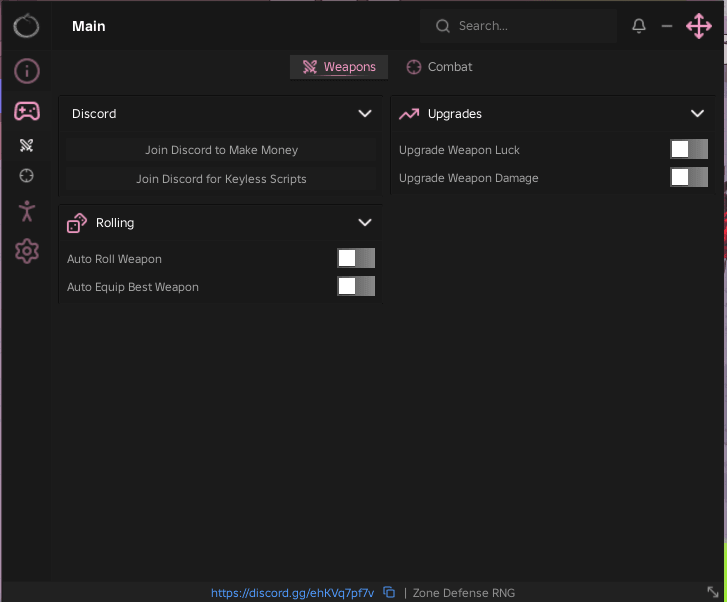Screen dimensions: 727x602
Task: Click the Upgrades trending arrow icon
Action: tap(409, 114)
